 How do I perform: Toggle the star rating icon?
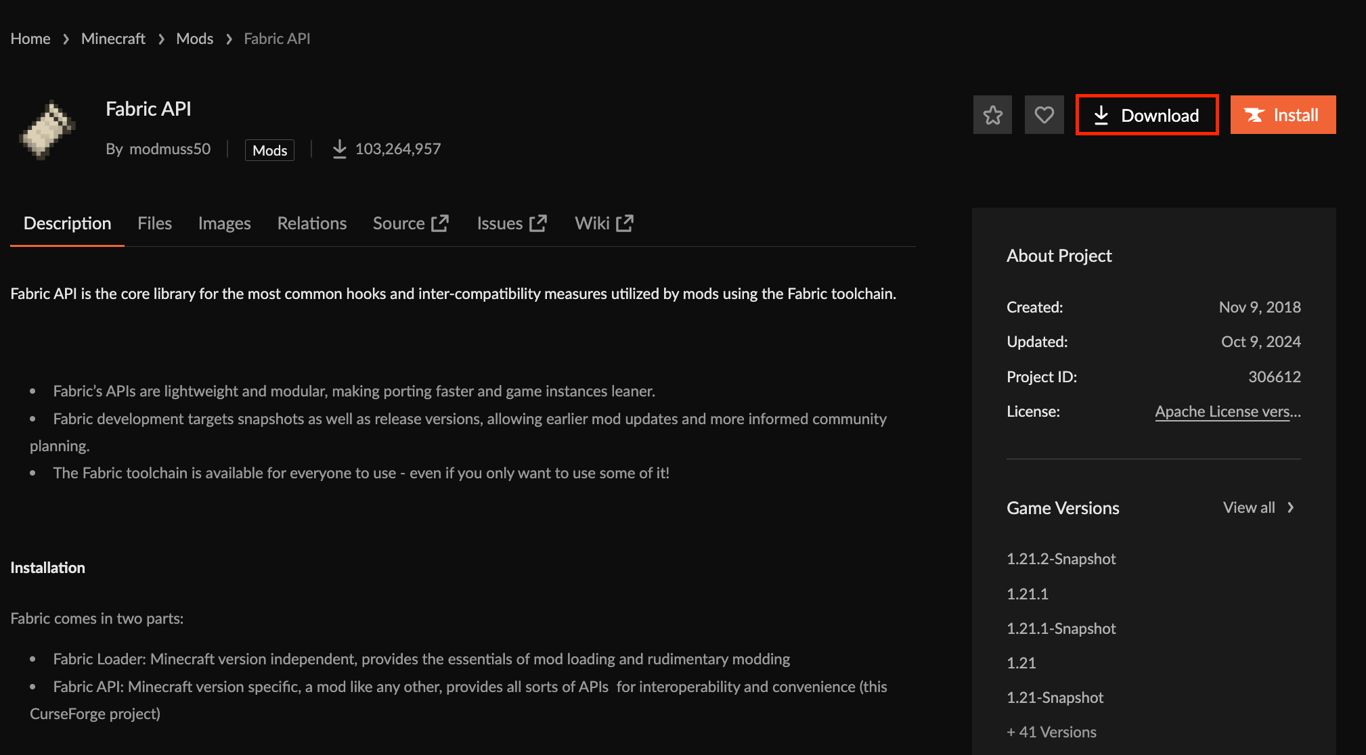(992, 114)
